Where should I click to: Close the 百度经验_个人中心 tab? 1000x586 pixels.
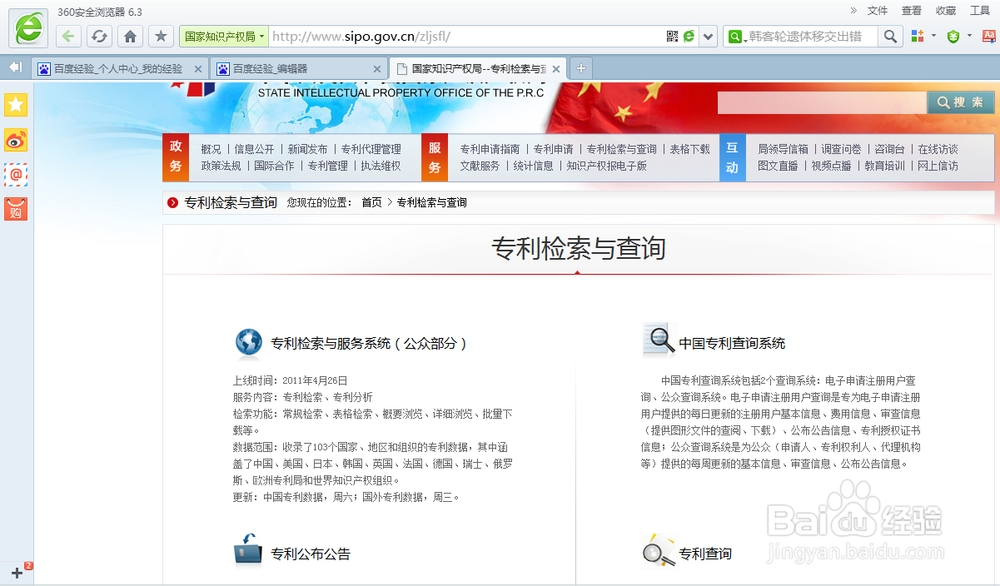[x=198, y=69]
